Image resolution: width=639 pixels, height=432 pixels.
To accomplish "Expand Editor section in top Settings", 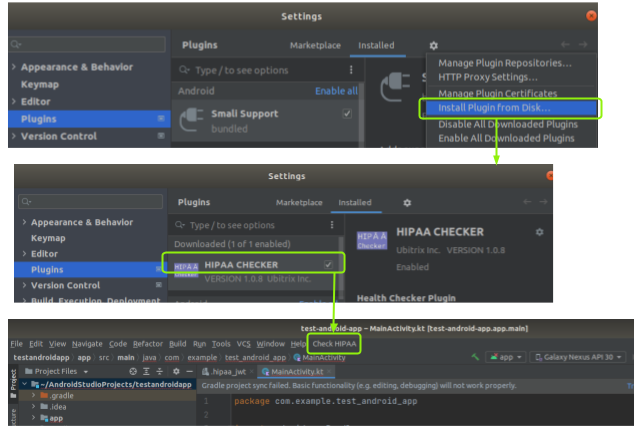I will click(14, 101).
